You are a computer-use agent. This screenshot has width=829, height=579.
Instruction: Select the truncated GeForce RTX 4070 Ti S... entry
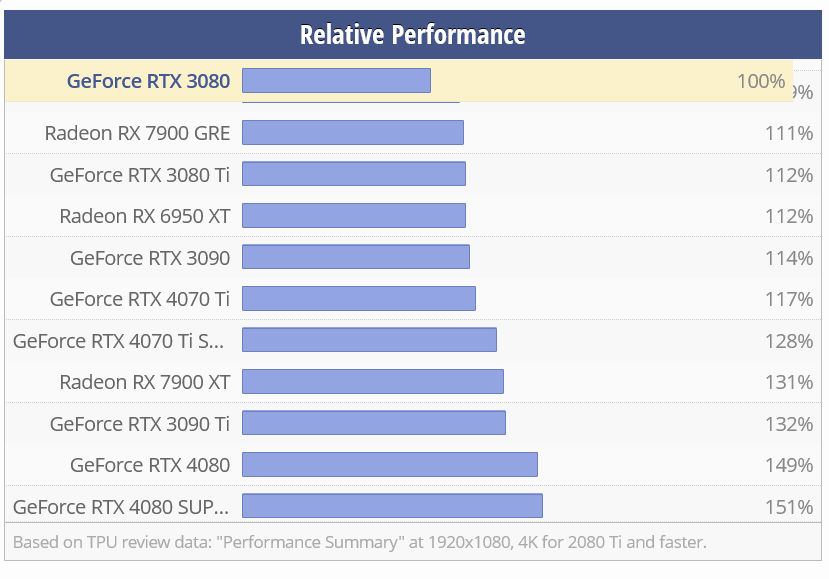click(119, 341)
